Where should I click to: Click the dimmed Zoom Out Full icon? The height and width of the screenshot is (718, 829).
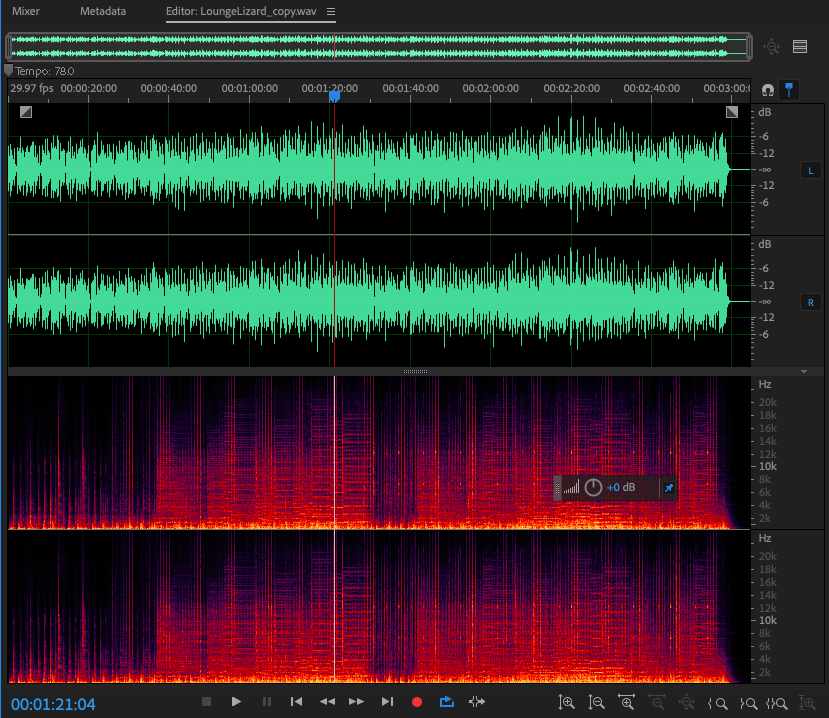pyautogui.click(x=686, y=703)
